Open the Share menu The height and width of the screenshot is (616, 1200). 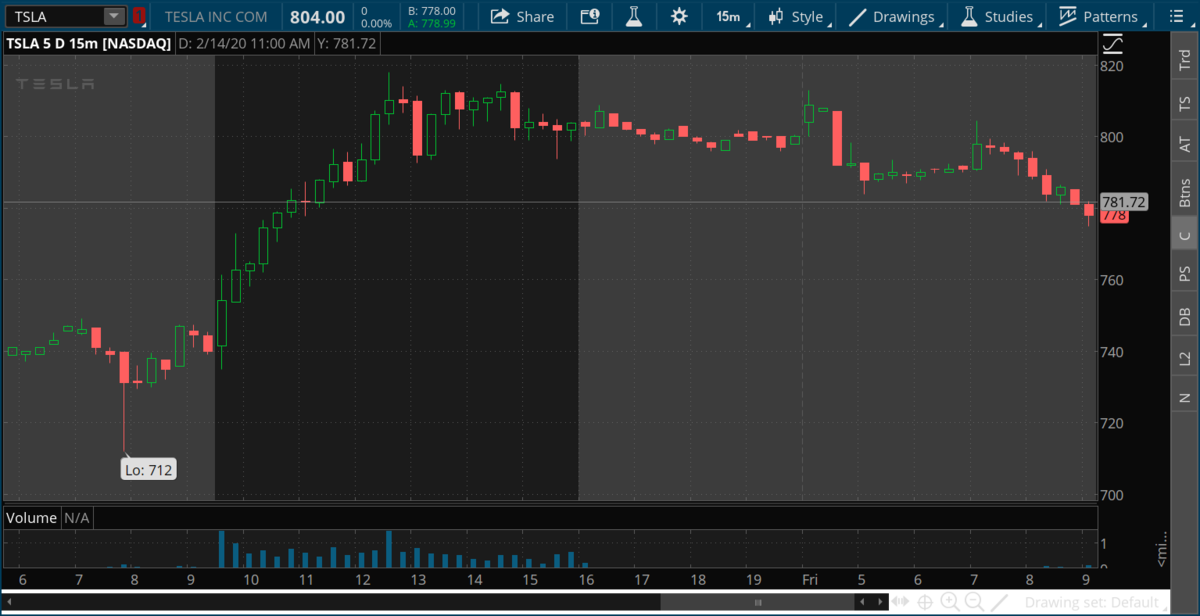[522, 16]
